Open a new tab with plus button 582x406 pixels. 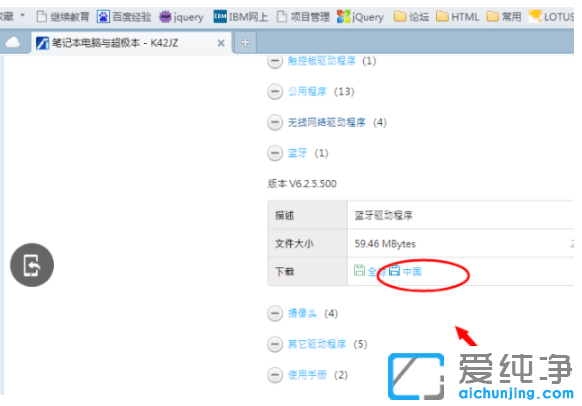click(245, 43)
